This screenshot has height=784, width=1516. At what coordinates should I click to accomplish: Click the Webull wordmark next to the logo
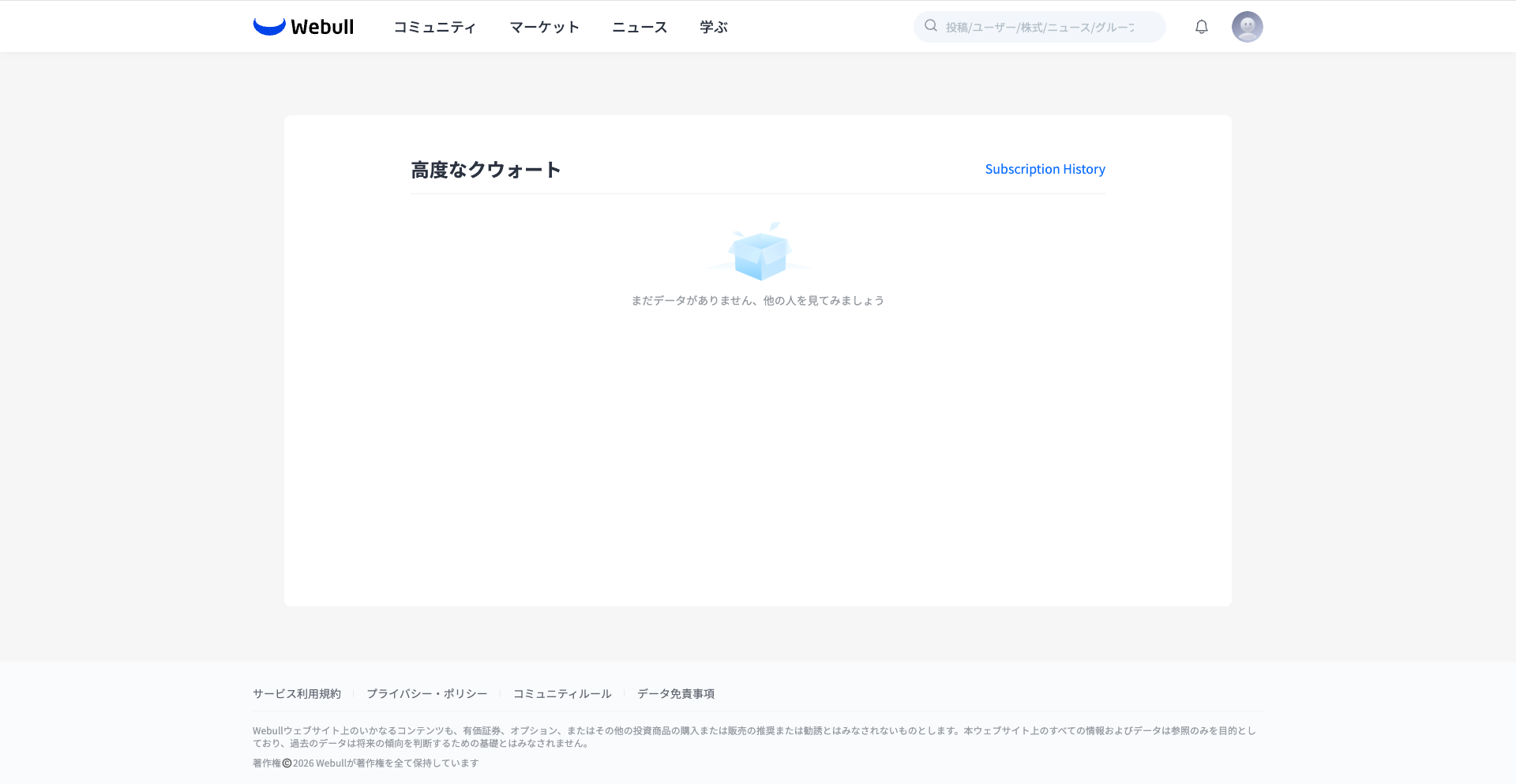(x=321, y=26)
